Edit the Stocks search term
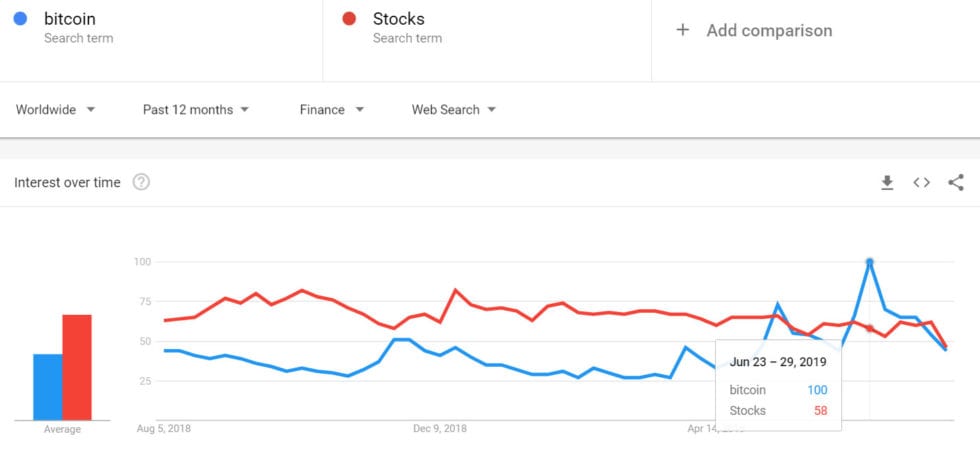This screenshot has width=980, height=467. pos(398,19)
